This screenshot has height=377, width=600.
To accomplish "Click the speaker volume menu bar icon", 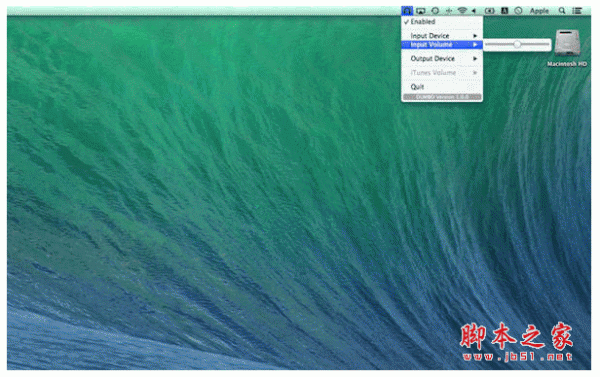I will coord(474,11).
